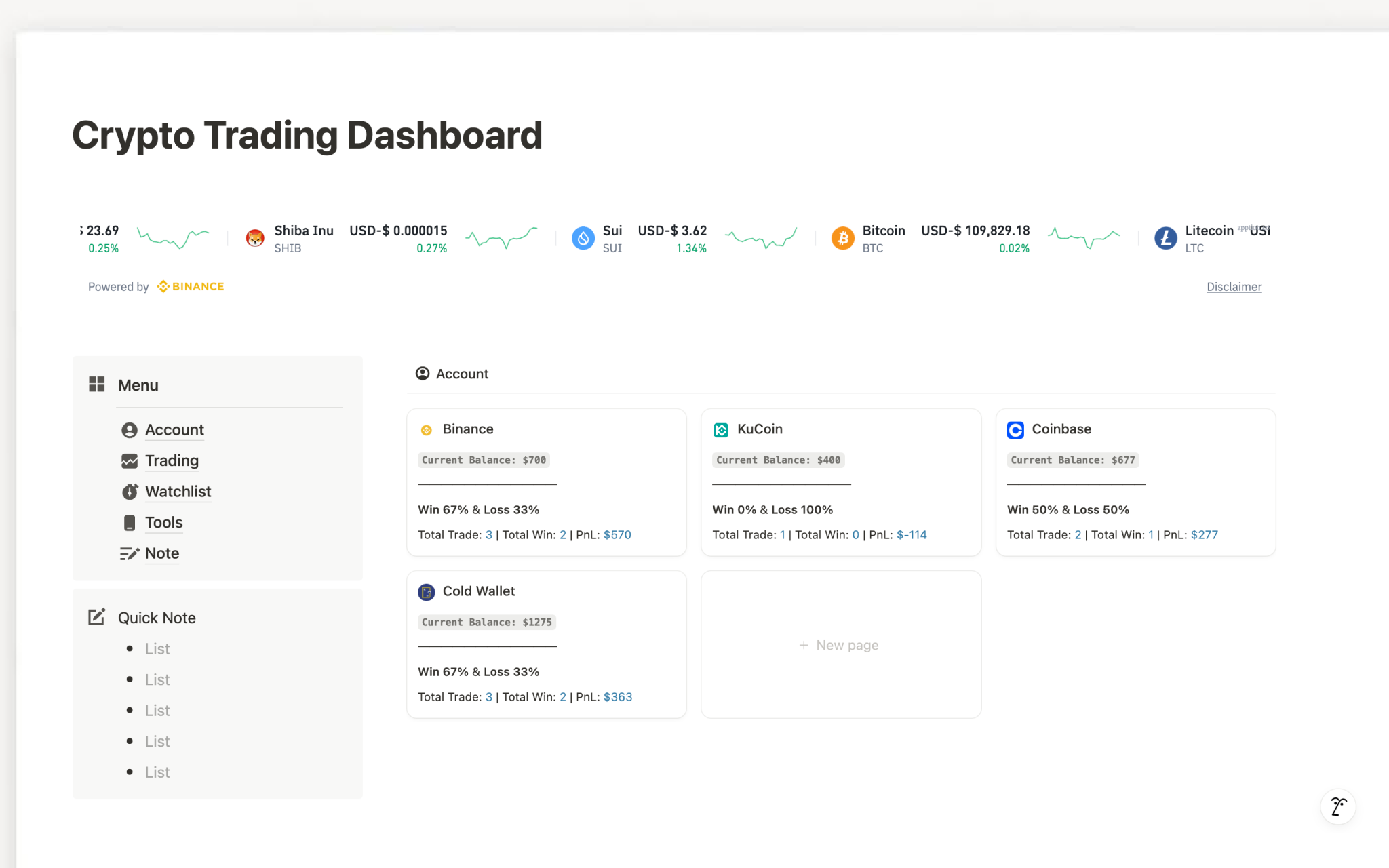Click the Bitcoin coin icon

(x=843, y=238)
